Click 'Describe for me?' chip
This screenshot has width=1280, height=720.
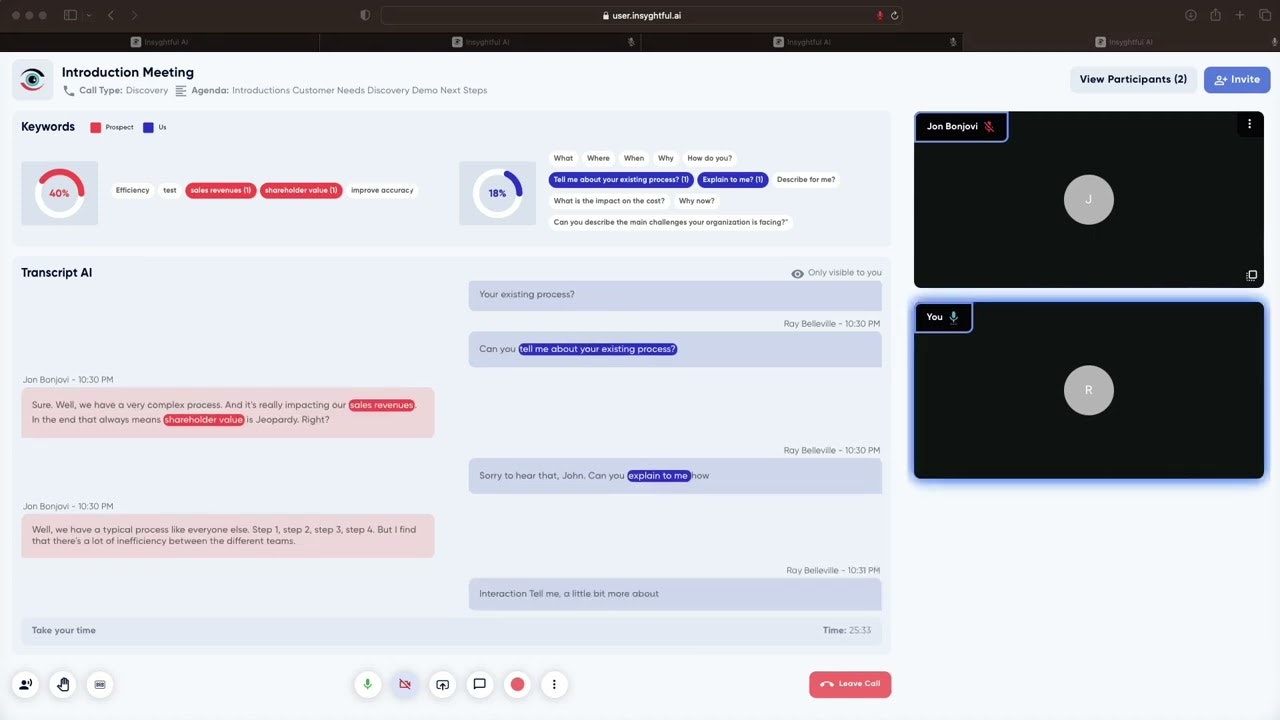(x=806, y=180)
